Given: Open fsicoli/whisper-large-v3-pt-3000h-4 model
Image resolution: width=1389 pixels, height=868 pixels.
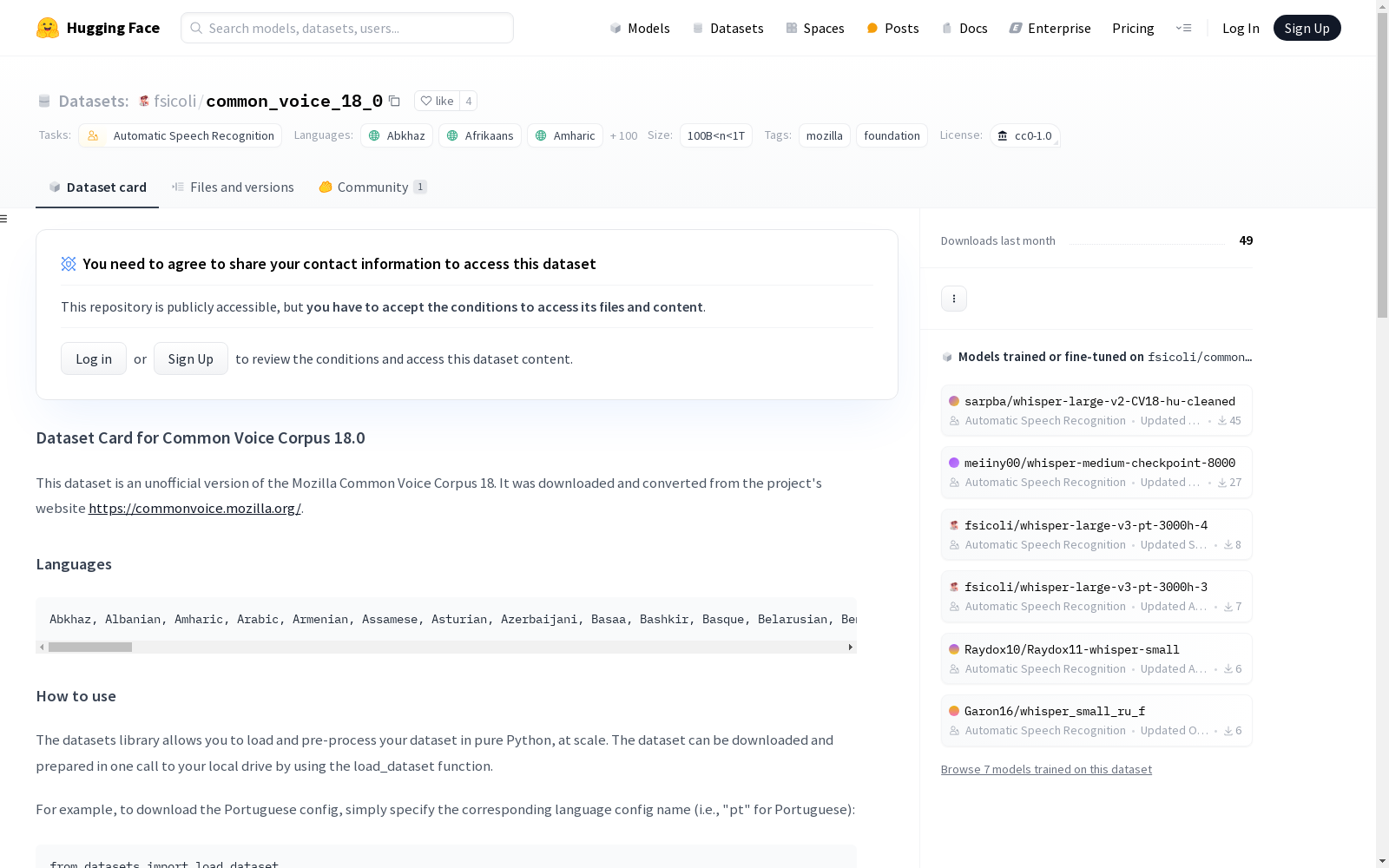Looking at the screenshot, I should pos(1096,535).
